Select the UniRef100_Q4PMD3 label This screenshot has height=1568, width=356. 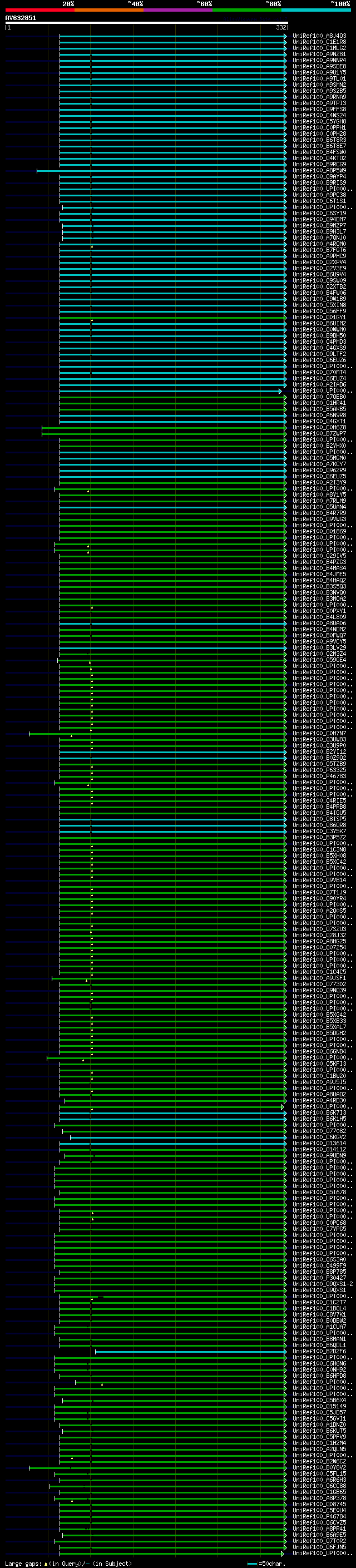point(319,342)
